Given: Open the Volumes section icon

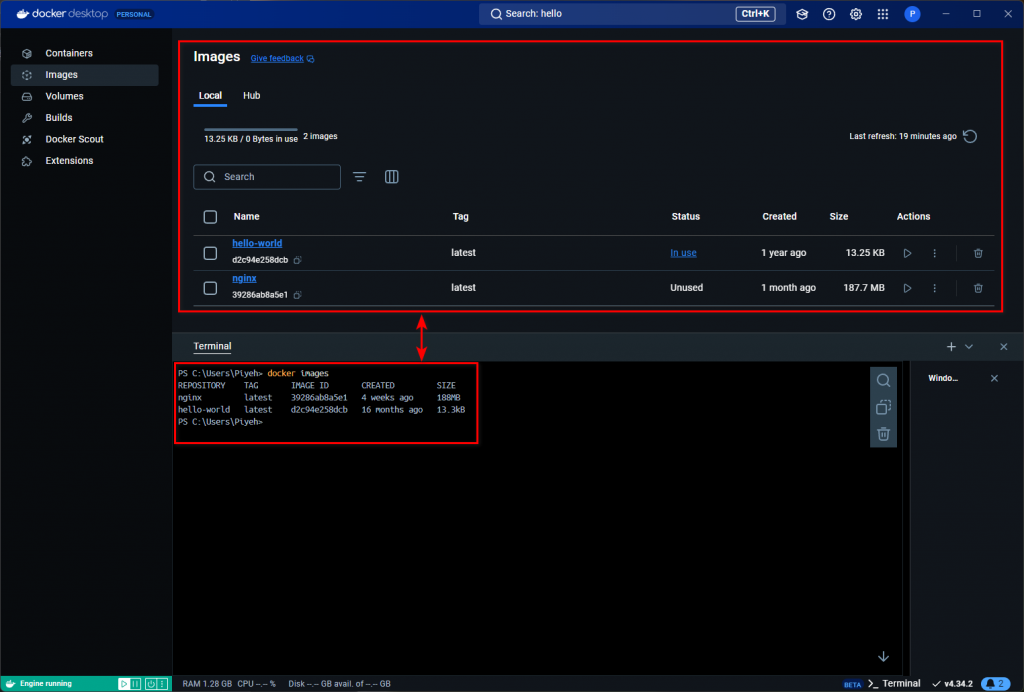Looking at the screenshot, I should pyautogui.click(x=27, y=97).
